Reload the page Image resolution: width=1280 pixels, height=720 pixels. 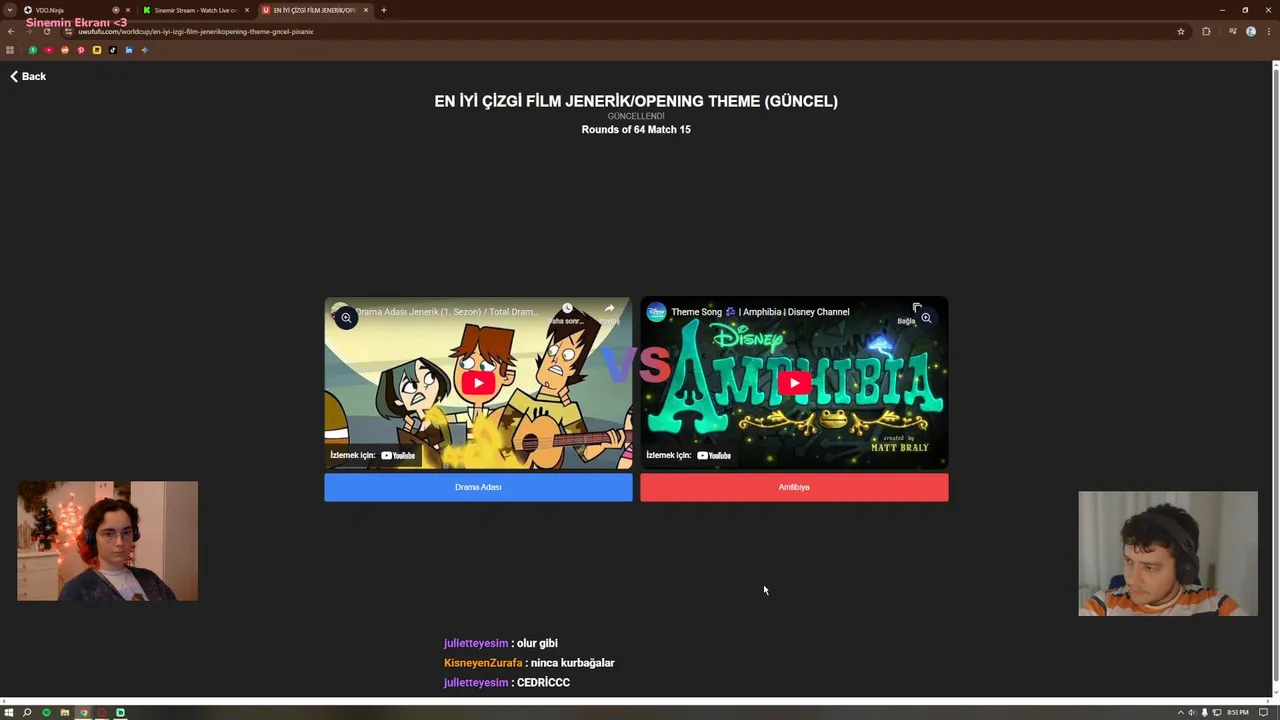[46, 31]
